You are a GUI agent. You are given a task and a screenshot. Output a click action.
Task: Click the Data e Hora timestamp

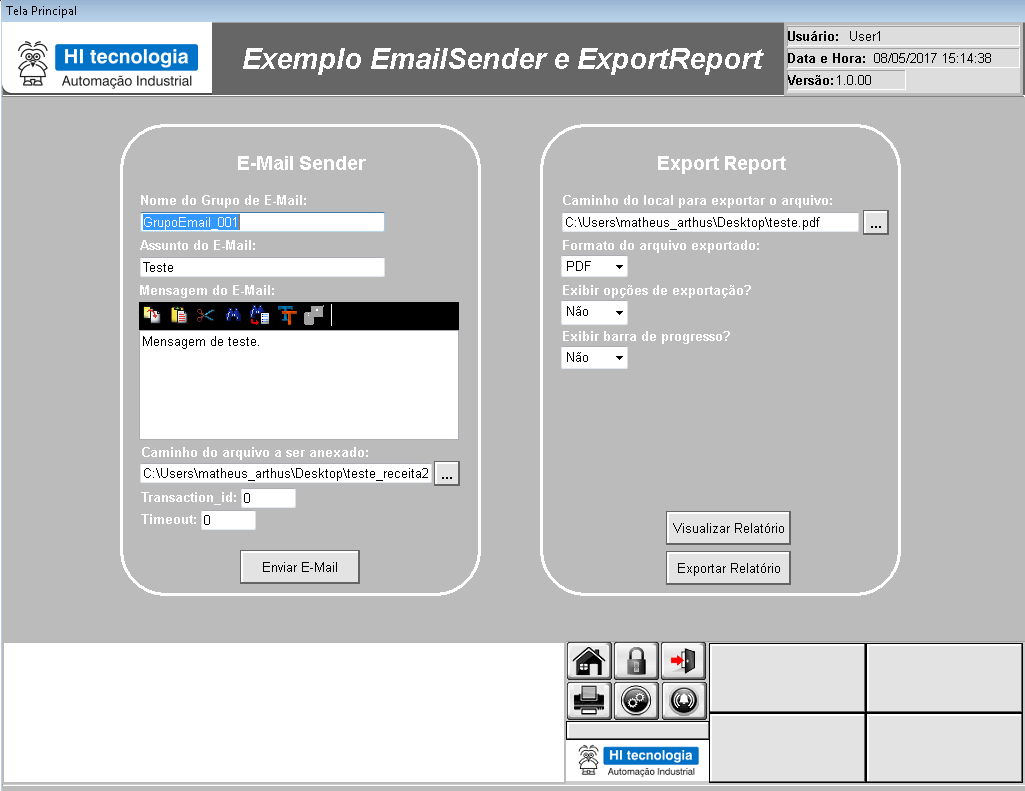click(x=932, y=58)
